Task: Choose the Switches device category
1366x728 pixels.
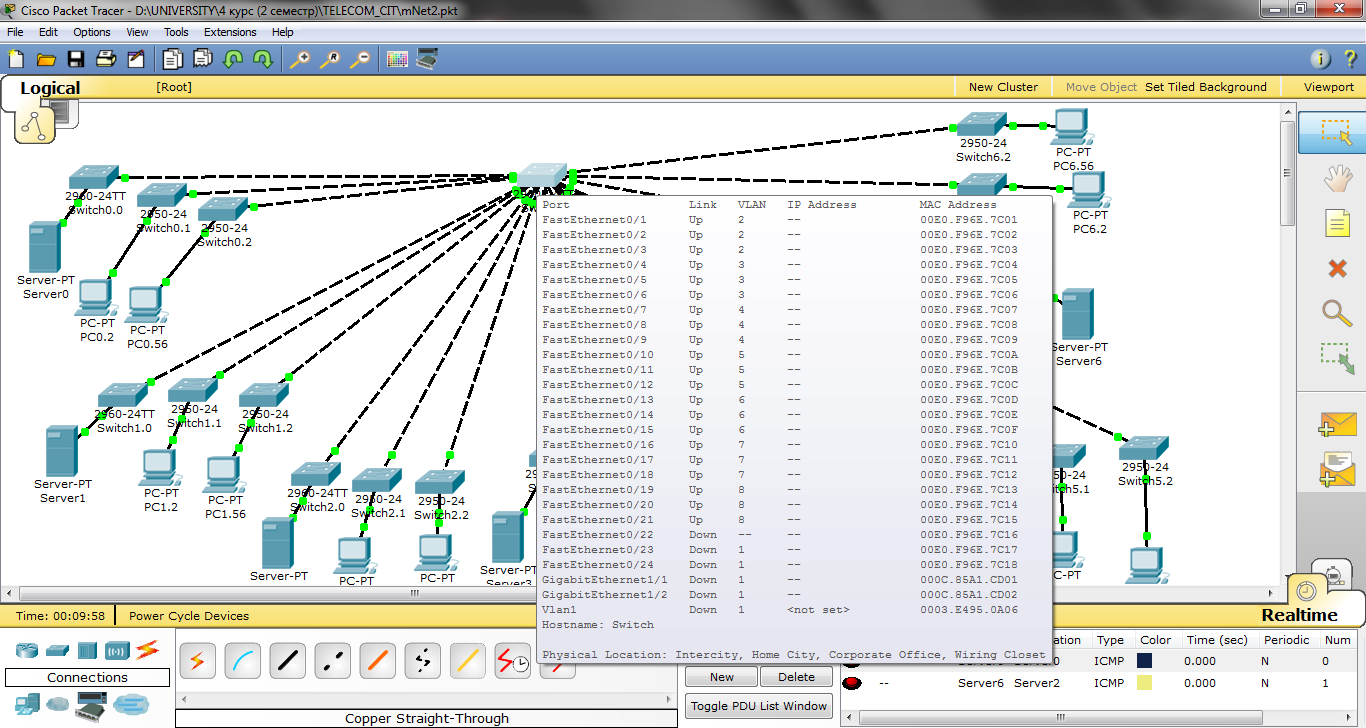Action: (57, 650)
